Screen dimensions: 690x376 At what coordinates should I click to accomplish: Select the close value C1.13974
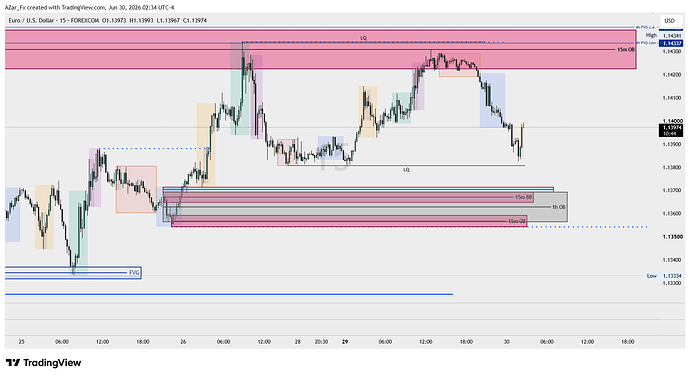coord(195,21)
